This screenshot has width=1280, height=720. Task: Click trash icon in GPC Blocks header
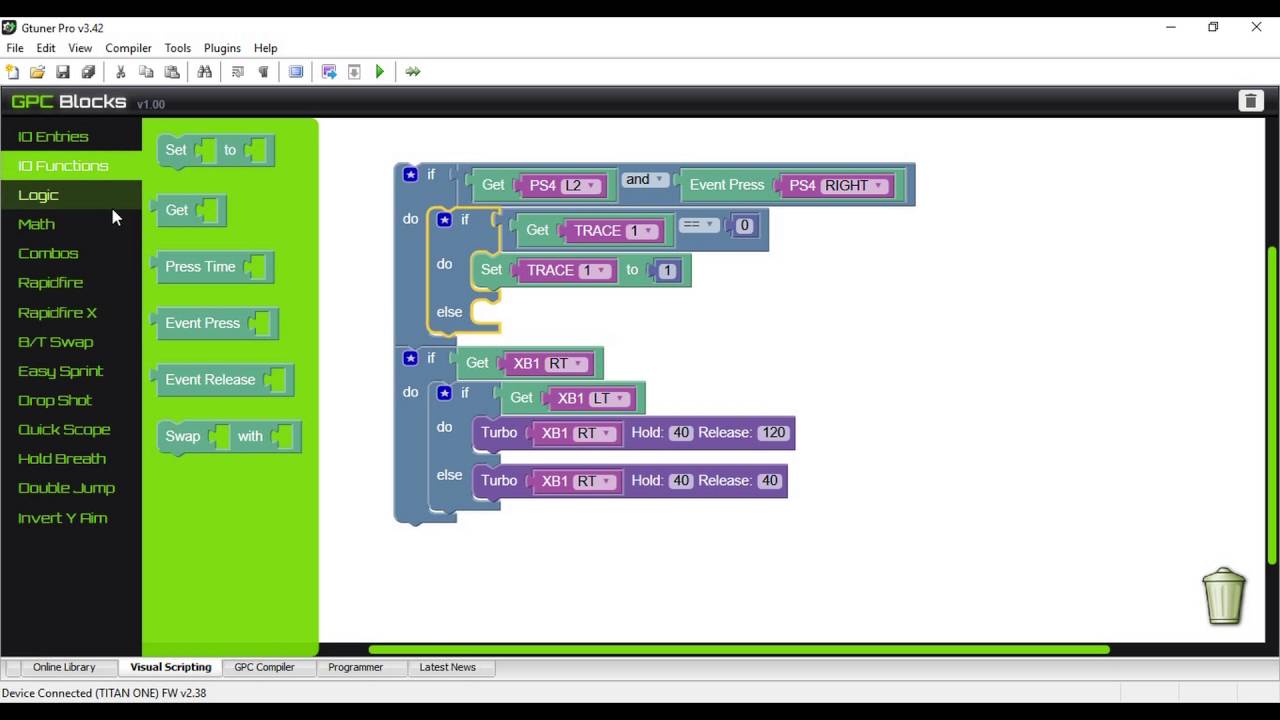(1251, 101)
